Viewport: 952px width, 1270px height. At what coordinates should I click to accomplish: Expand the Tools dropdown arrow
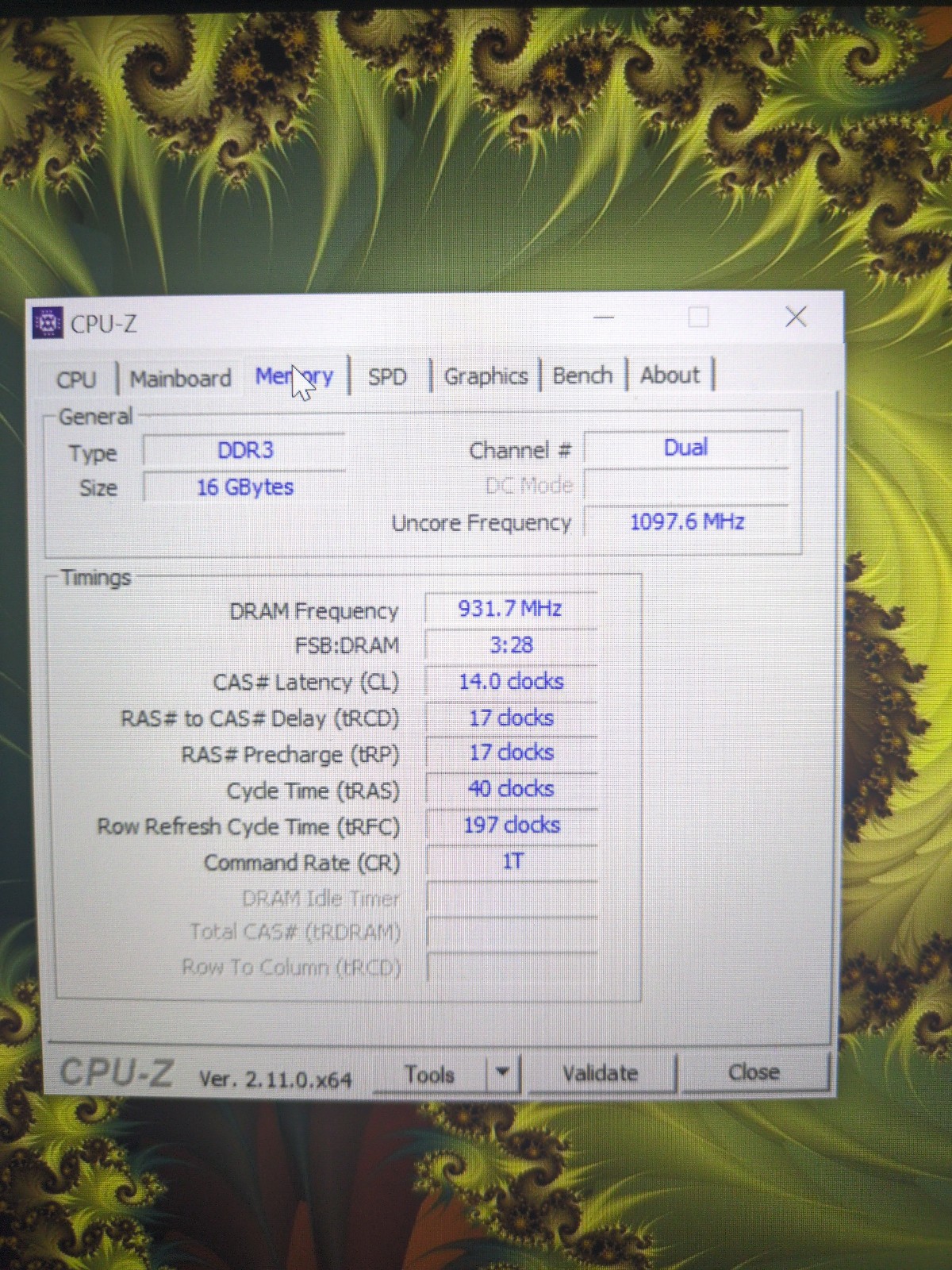pyautogui.click(x=502, y=1073)
